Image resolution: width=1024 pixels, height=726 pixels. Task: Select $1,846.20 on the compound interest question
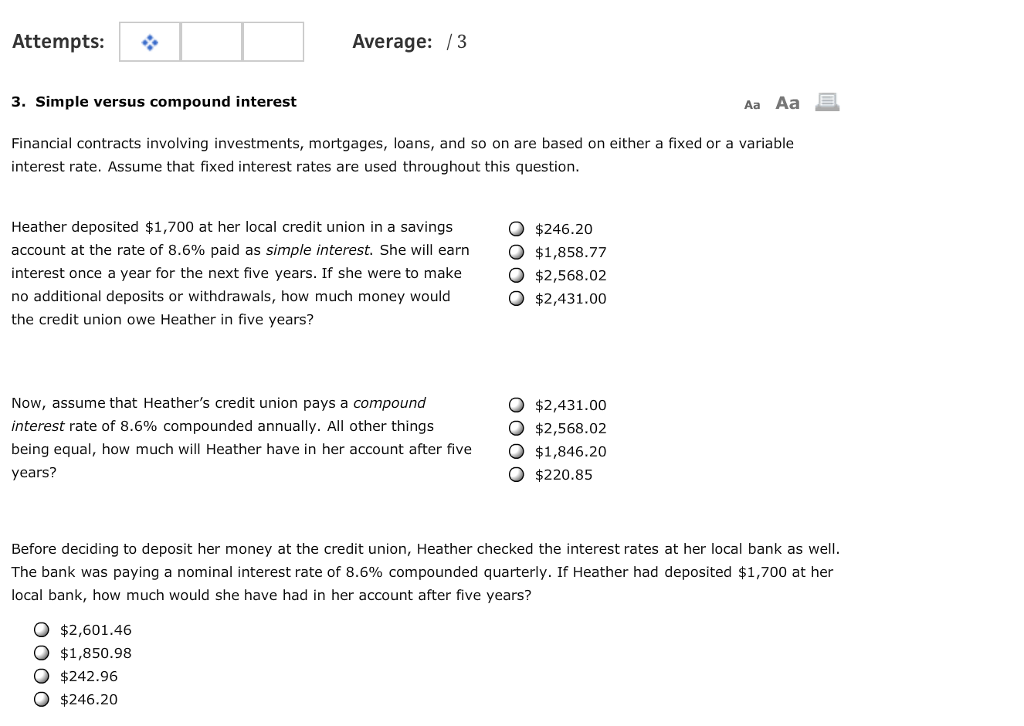(x=516, y=451)
